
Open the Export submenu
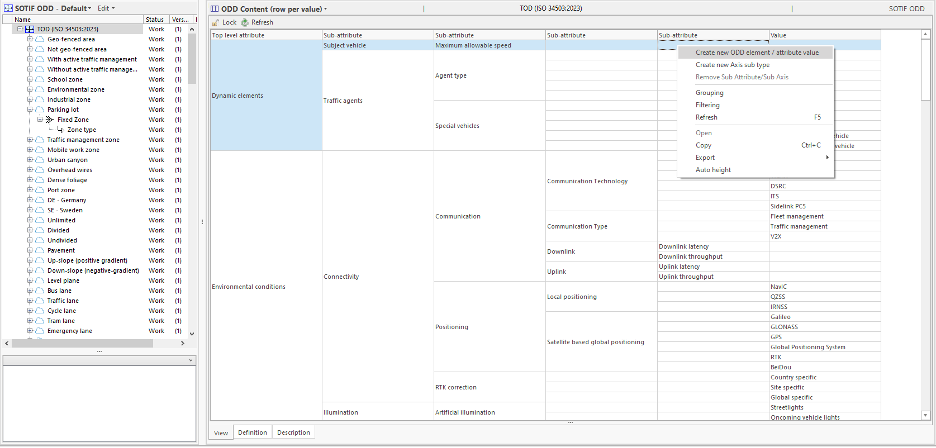pyautogui.click(x=756, y=158)
